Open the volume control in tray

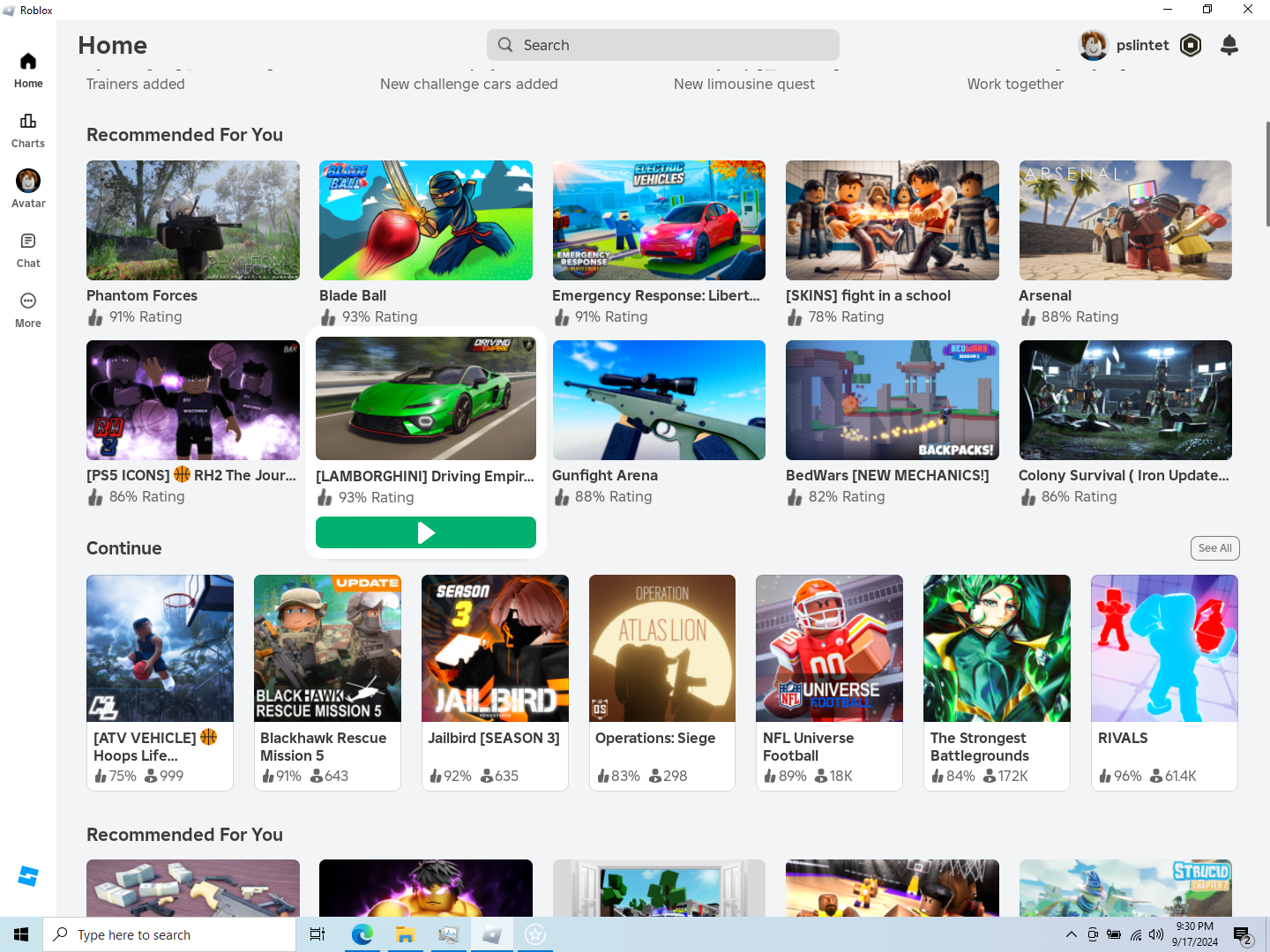point(1156,934)
